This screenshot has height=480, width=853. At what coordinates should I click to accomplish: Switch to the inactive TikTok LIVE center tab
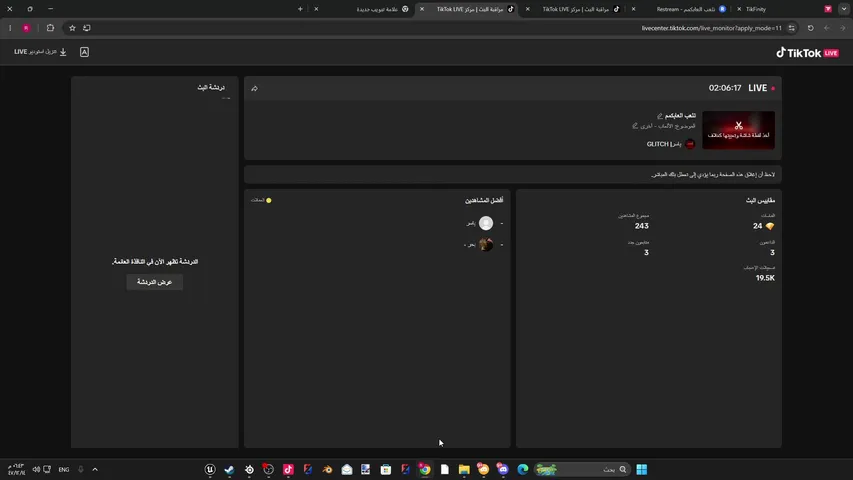[576, 9]
